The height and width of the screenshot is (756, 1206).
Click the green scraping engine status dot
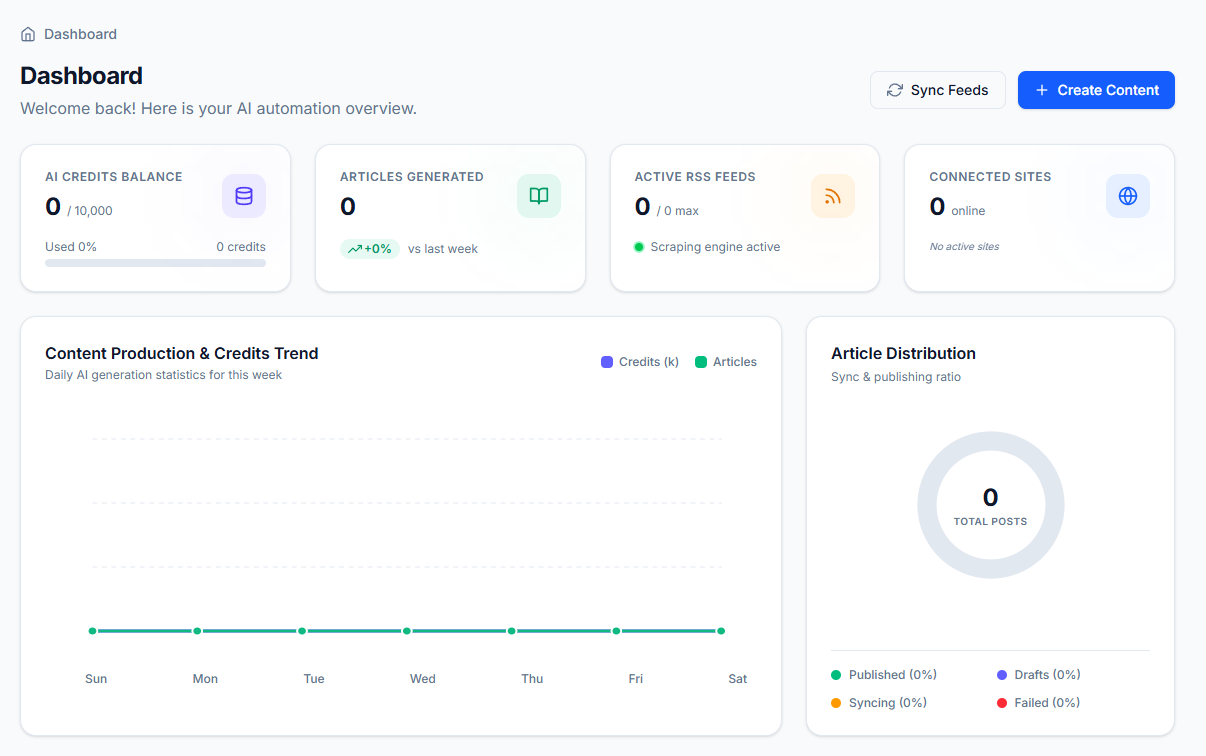[x=639, y=247]
